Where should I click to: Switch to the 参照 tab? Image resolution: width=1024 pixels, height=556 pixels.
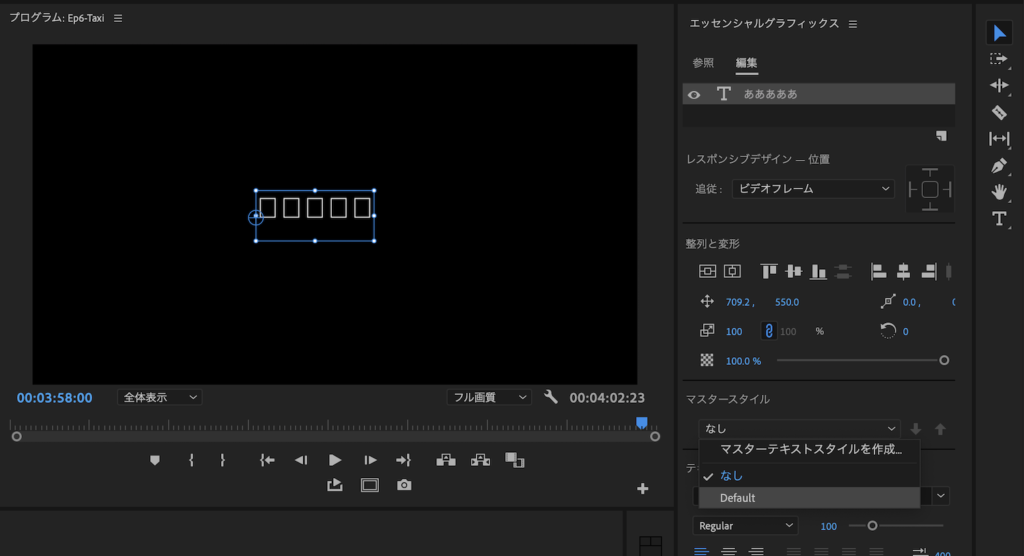tap(703, 63)
